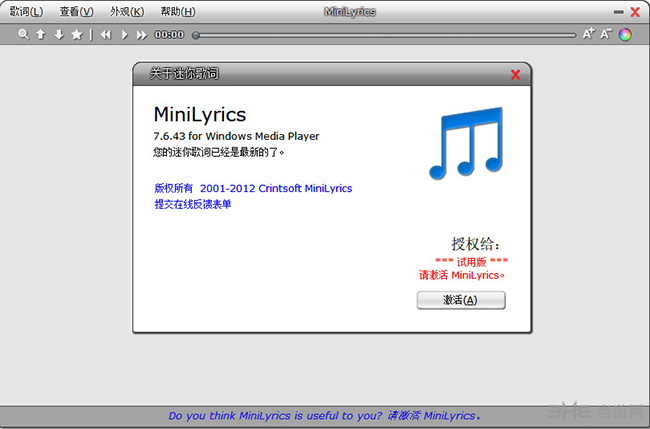This screenshot has height=429, width=650.
Task: Click the rewind previous track button
Action: click(x=106, y=35)
